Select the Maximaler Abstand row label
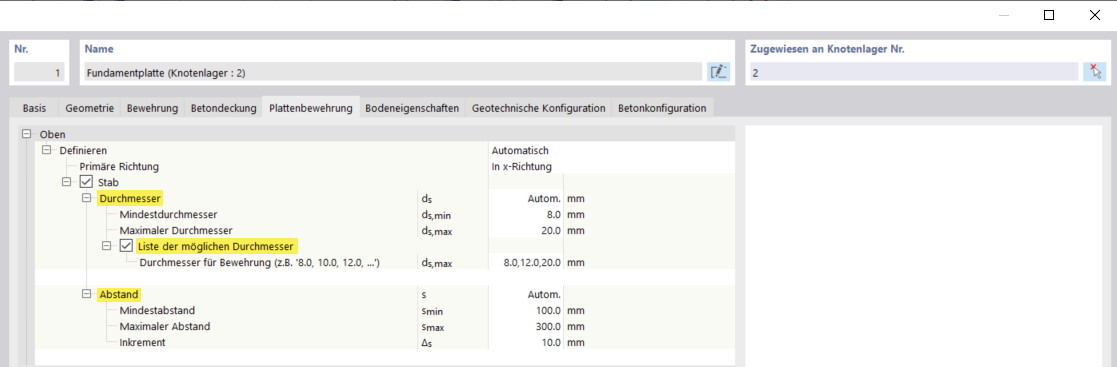1117x367 pixels. (x=165, y=326)
